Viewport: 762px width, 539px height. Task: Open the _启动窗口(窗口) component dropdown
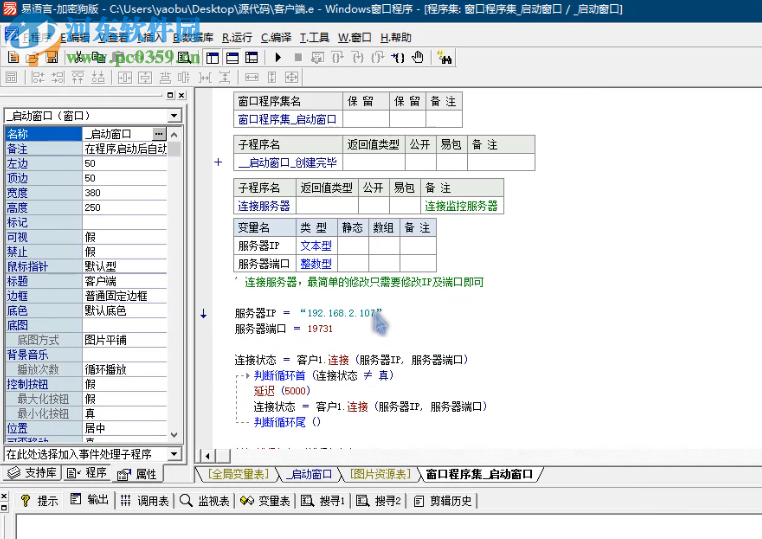(x=174, y=116)
